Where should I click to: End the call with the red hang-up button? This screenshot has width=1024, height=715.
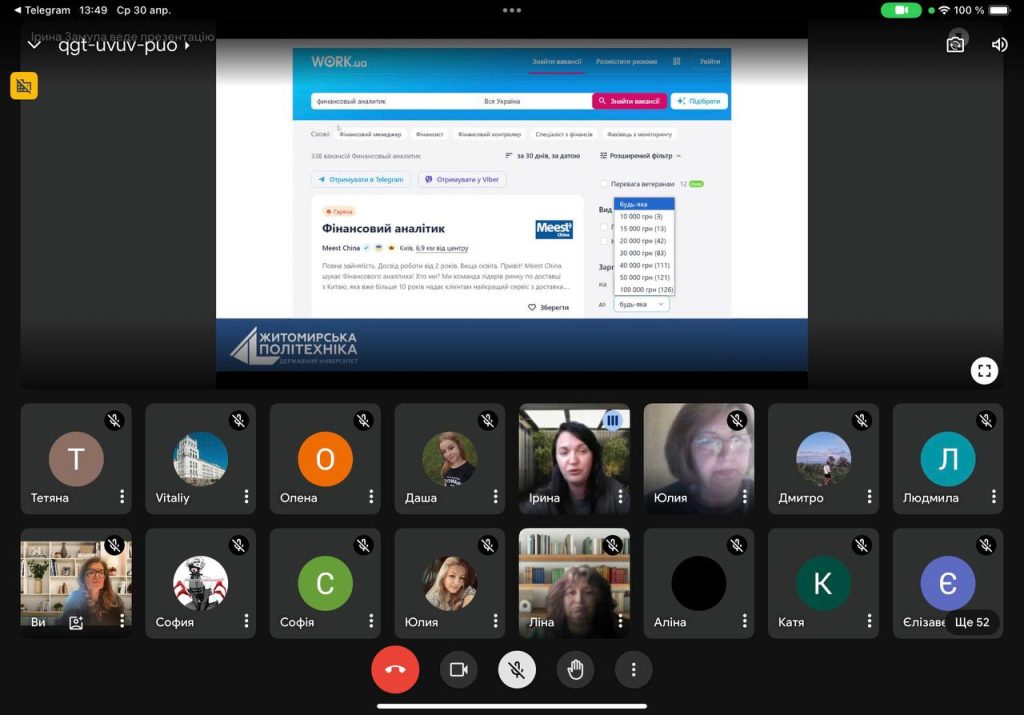coord(395,669)
